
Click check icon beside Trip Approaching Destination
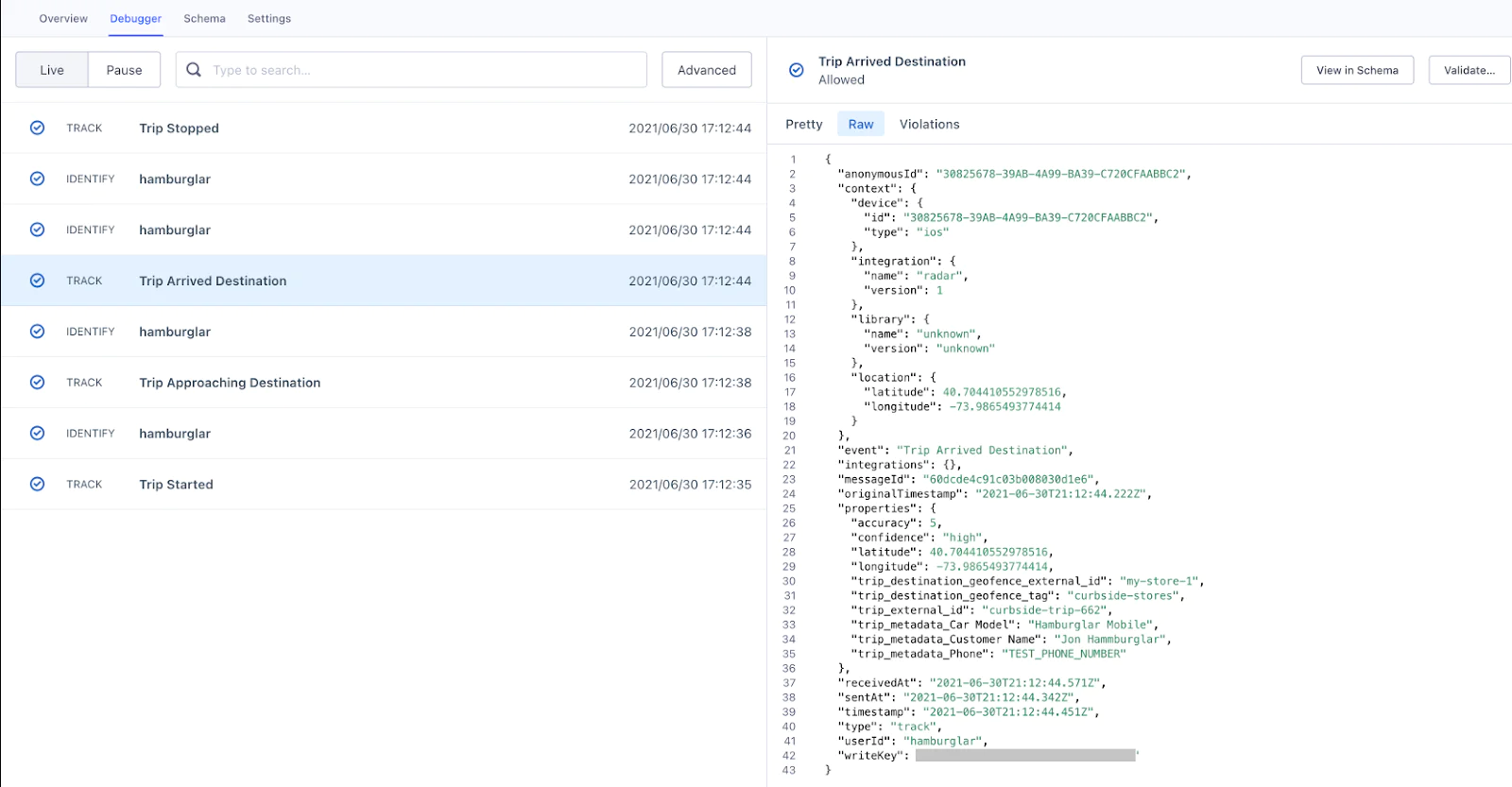point(37,383)
